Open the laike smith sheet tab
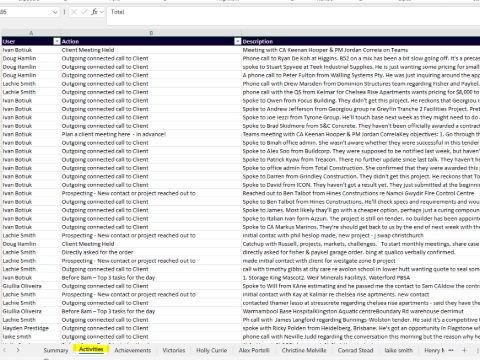 [398, 350]
